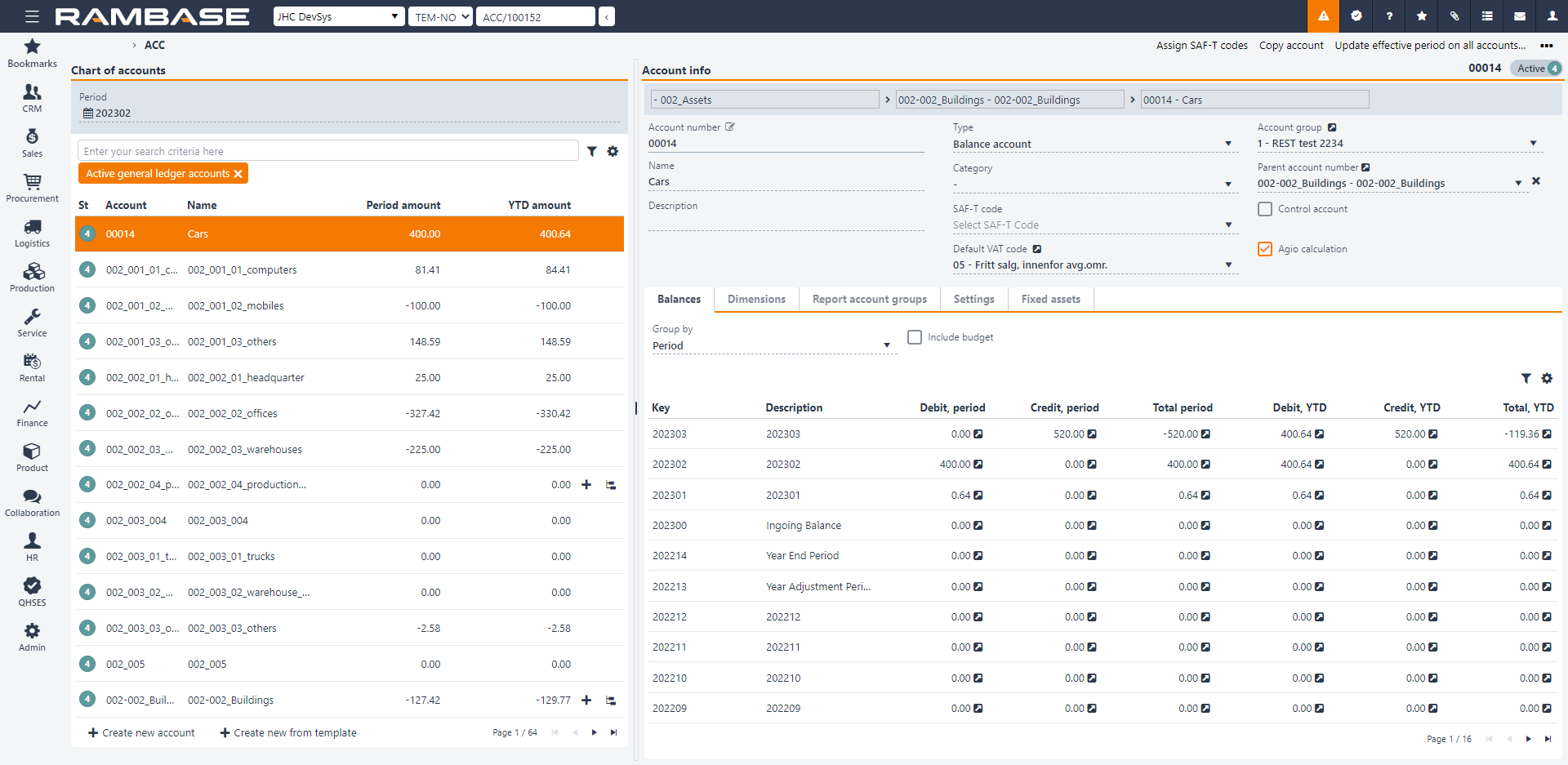Viewport: 1568px width, 765px height.
Task: Open the Procurement module
Action: tap(32, 189)
